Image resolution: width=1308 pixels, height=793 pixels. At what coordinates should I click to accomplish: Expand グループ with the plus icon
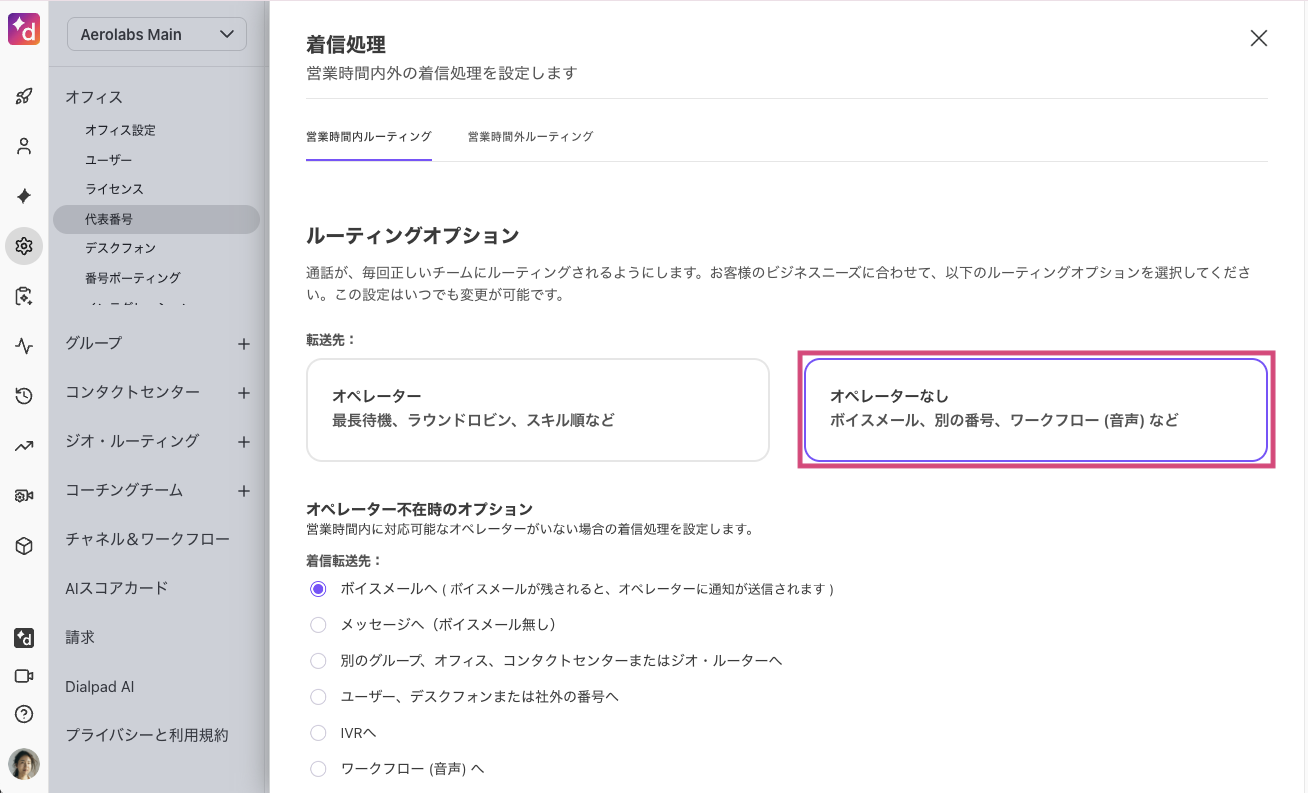click(243, 344)
